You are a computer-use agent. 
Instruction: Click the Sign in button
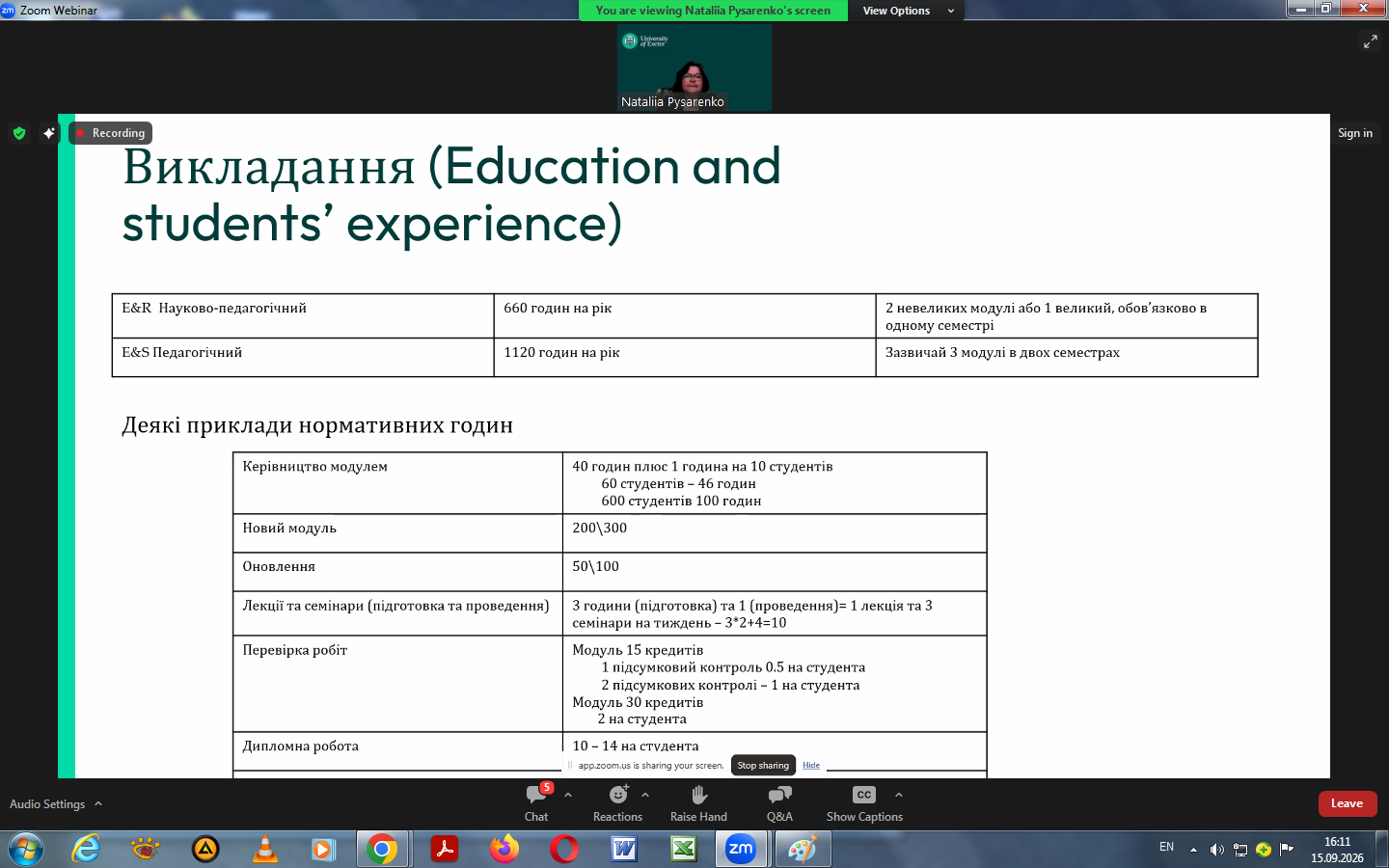[x=1355, y=133]
